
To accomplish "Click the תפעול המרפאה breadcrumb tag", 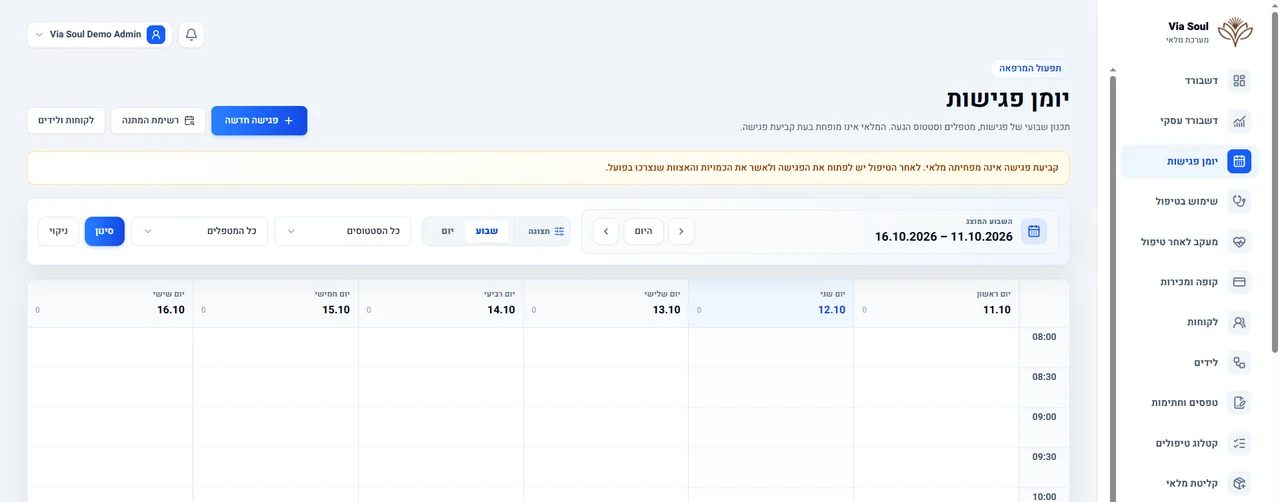I will (1031, 68).
